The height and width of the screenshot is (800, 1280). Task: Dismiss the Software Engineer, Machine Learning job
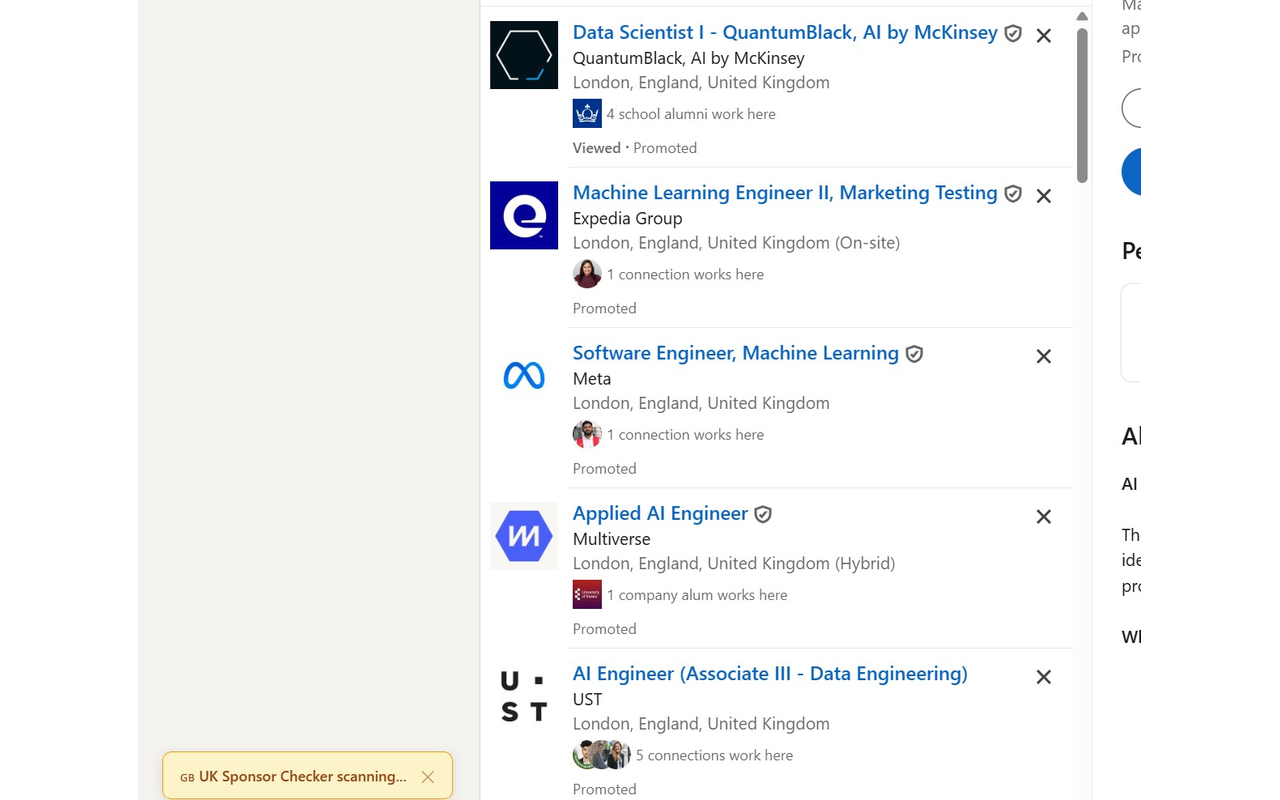tap(1044, 356)
